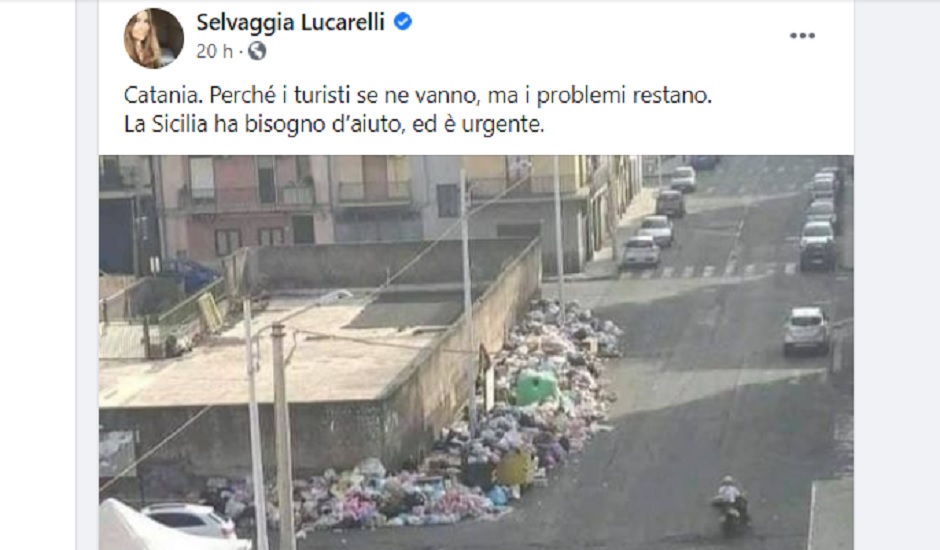
Task: Click the blue verified badge
Action: point(402,22)
